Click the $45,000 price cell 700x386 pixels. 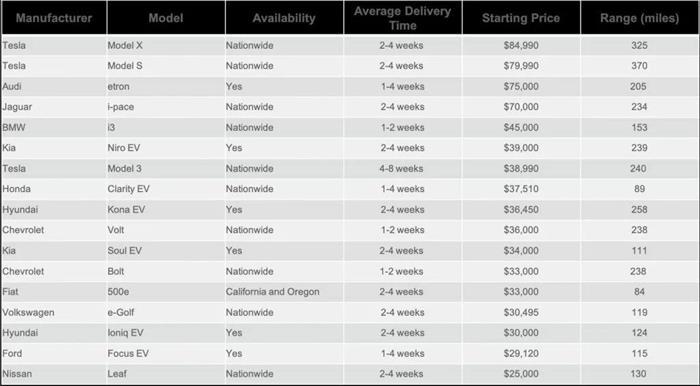pos(521,128)
